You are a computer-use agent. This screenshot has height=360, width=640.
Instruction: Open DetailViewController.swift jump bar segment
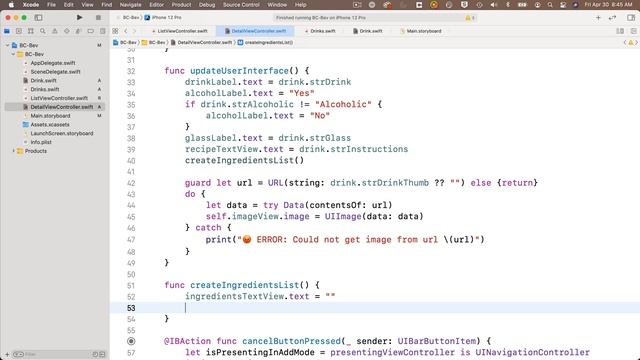click(201, 42)
